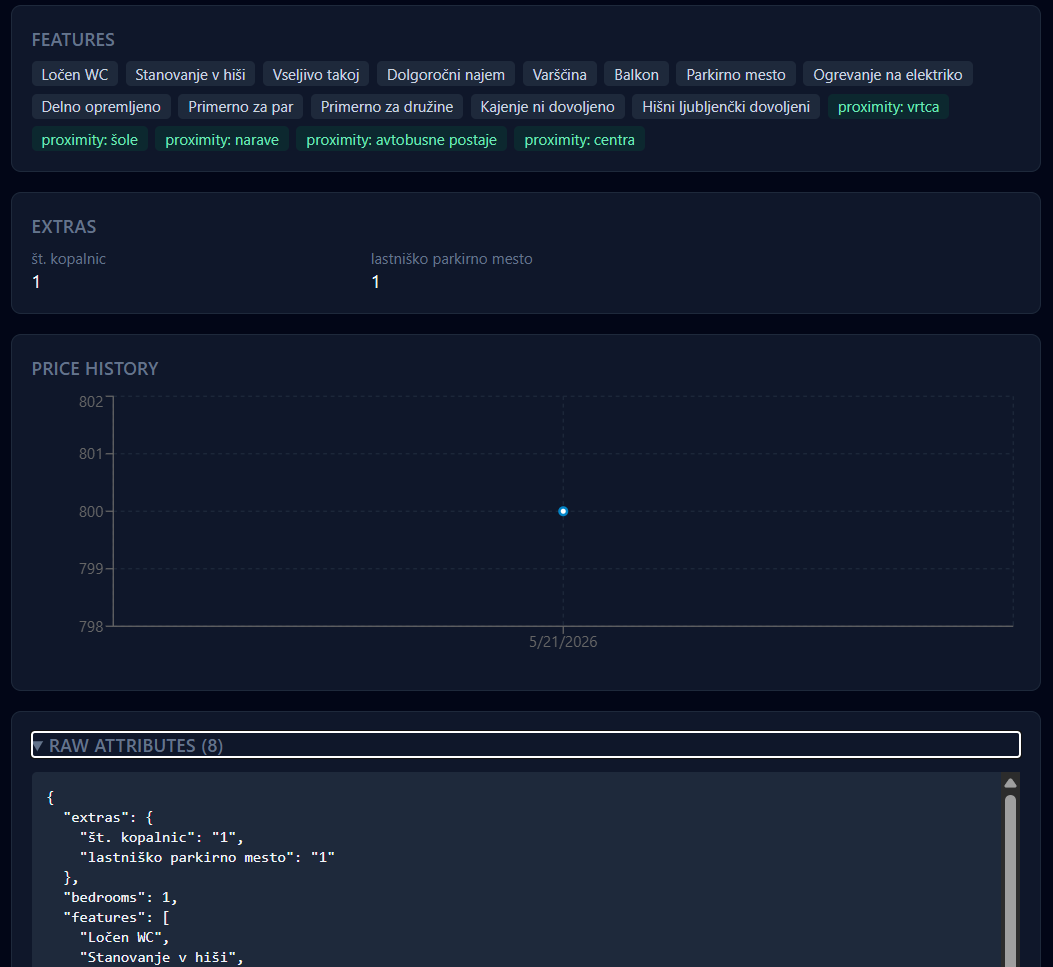Click the 800 y-axis label
This screenshot has width=1053, height=967.
tap(91, 512)
